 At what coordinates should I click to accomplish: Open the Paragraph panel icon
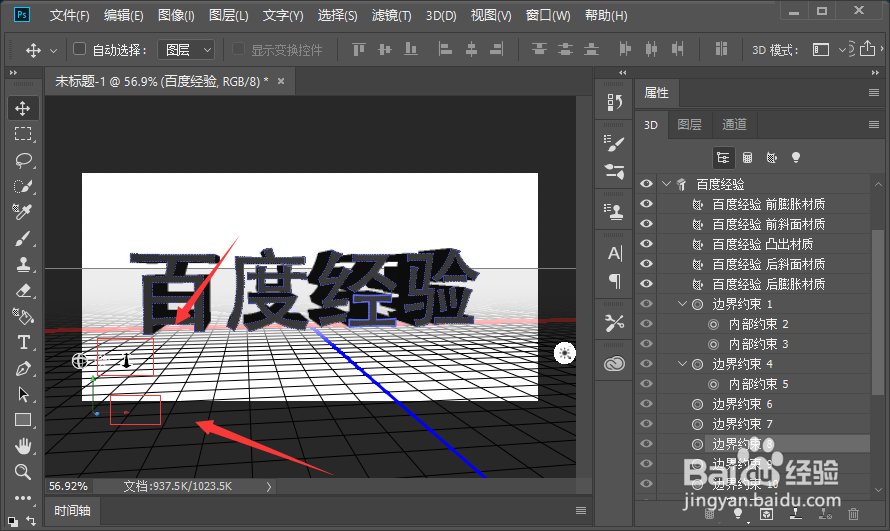(614, 281)
